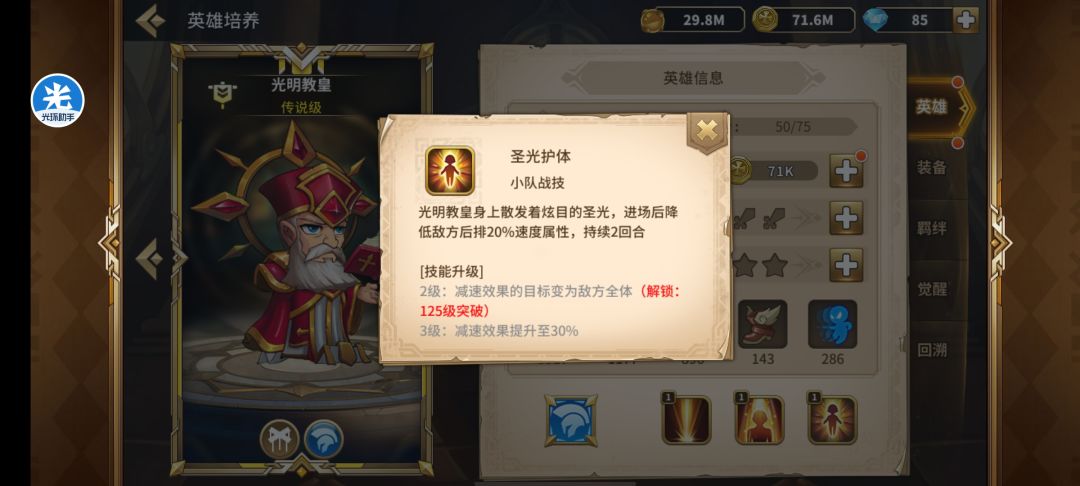Tap the blue spirit stat icon showing 286
This screenshot has width=1080, height=486.
click(832, 324)
